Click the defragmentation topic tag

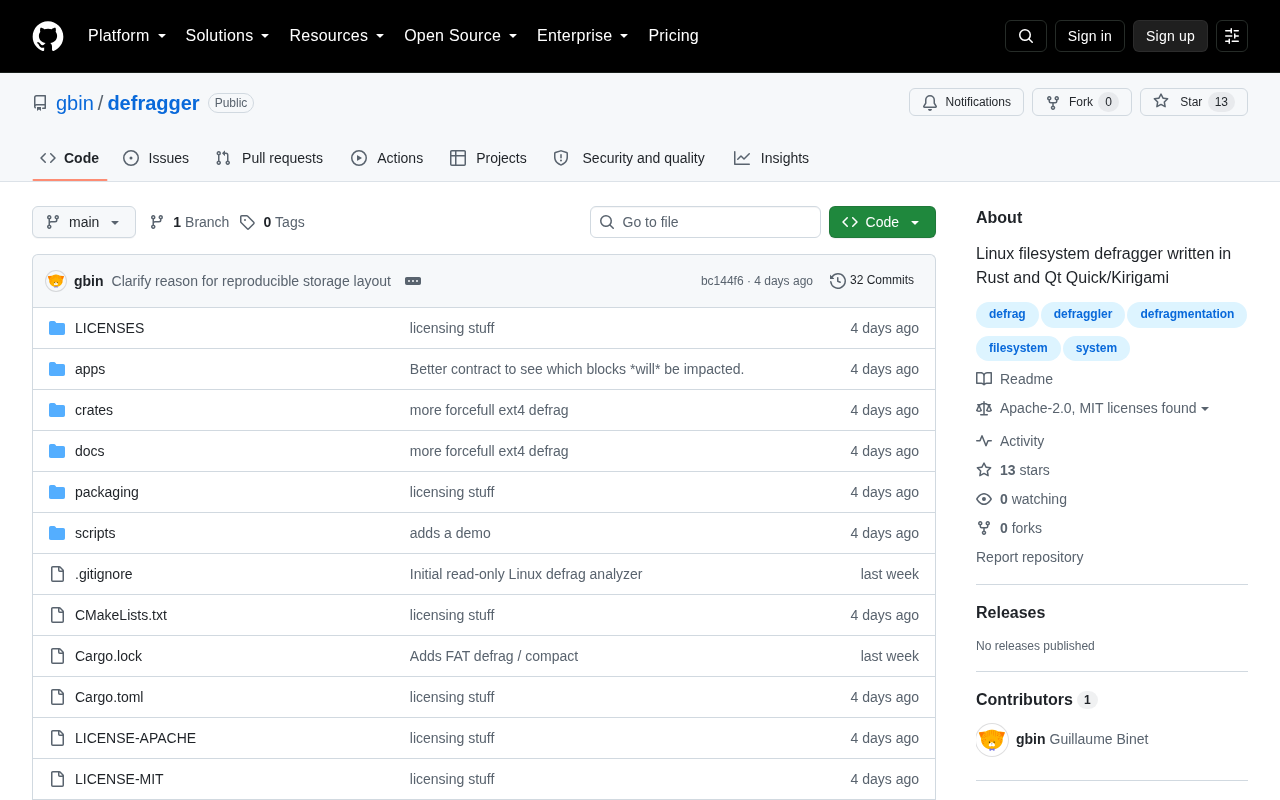click(1187, 314)
